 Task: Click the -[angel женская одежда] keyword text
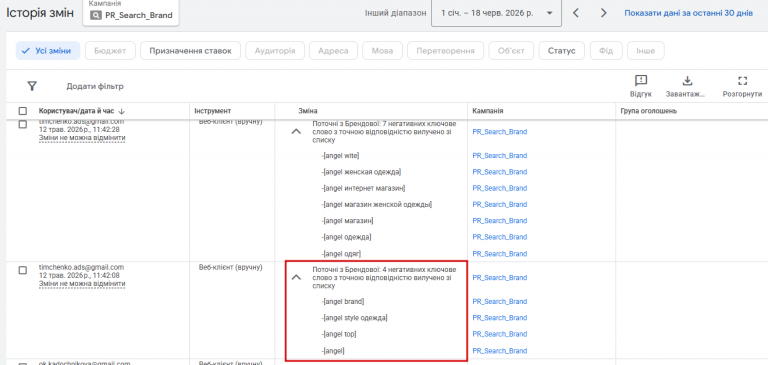[x=361, y=172]
